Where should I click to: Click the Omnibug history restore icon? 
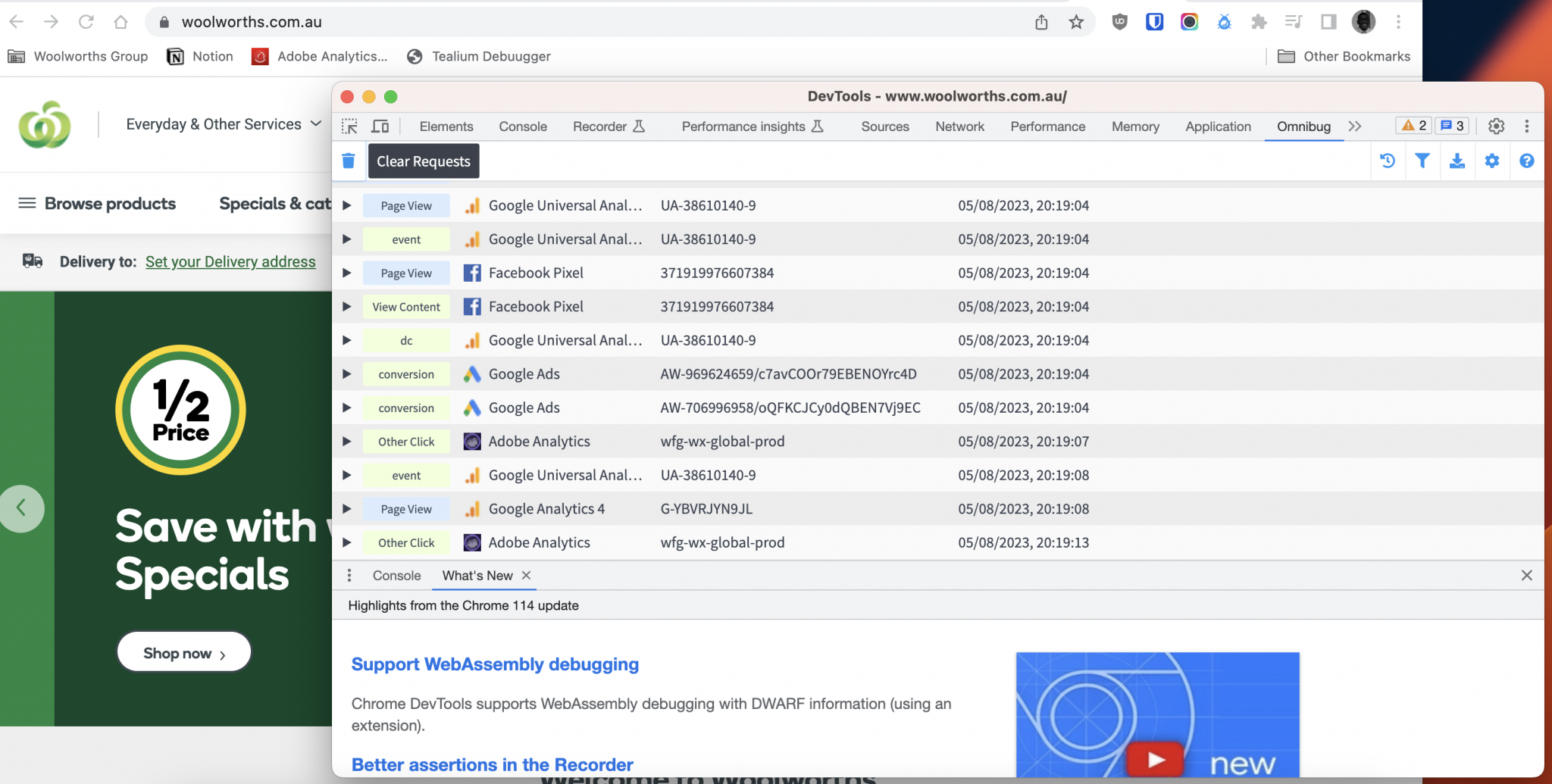[x=1388, y=161]
